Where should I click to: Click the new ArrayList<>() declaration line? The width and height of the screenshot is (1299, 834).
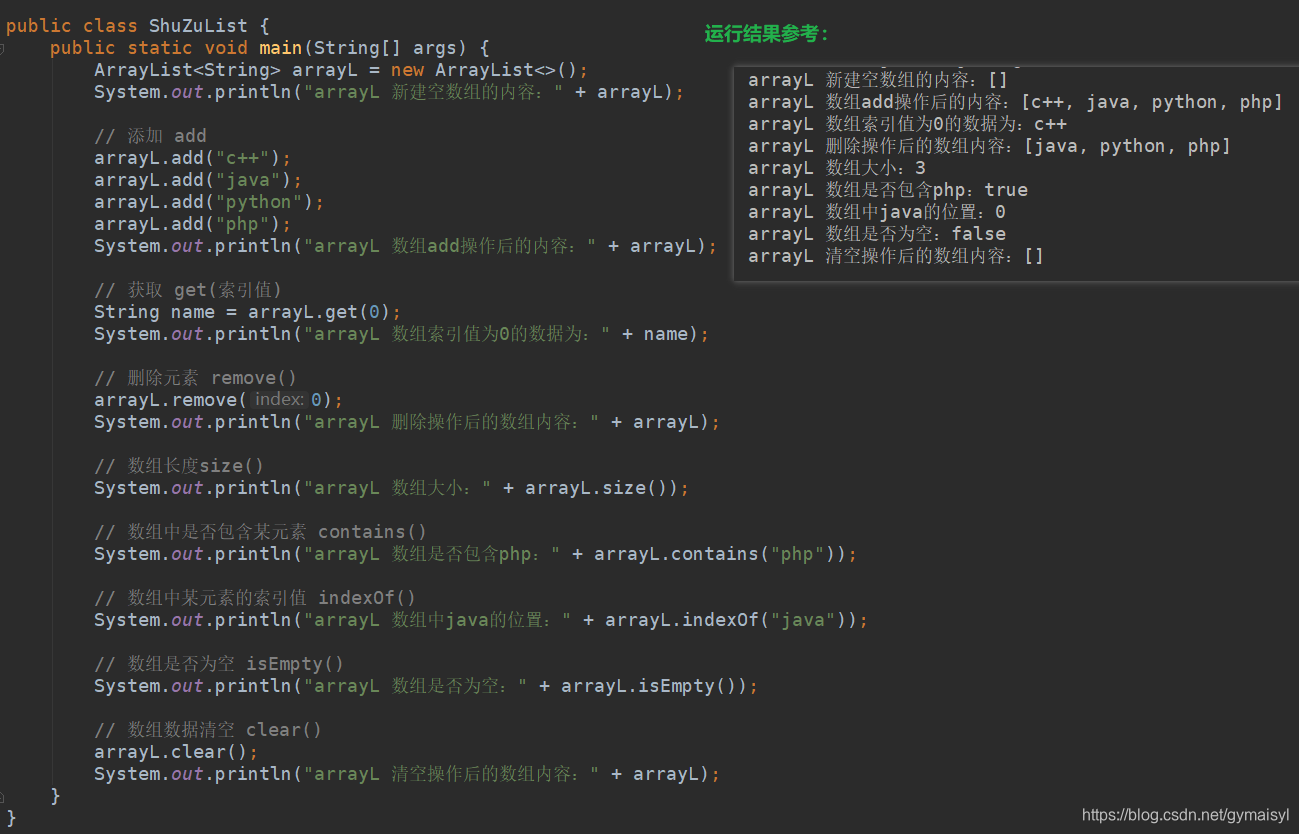pos(341,70)
